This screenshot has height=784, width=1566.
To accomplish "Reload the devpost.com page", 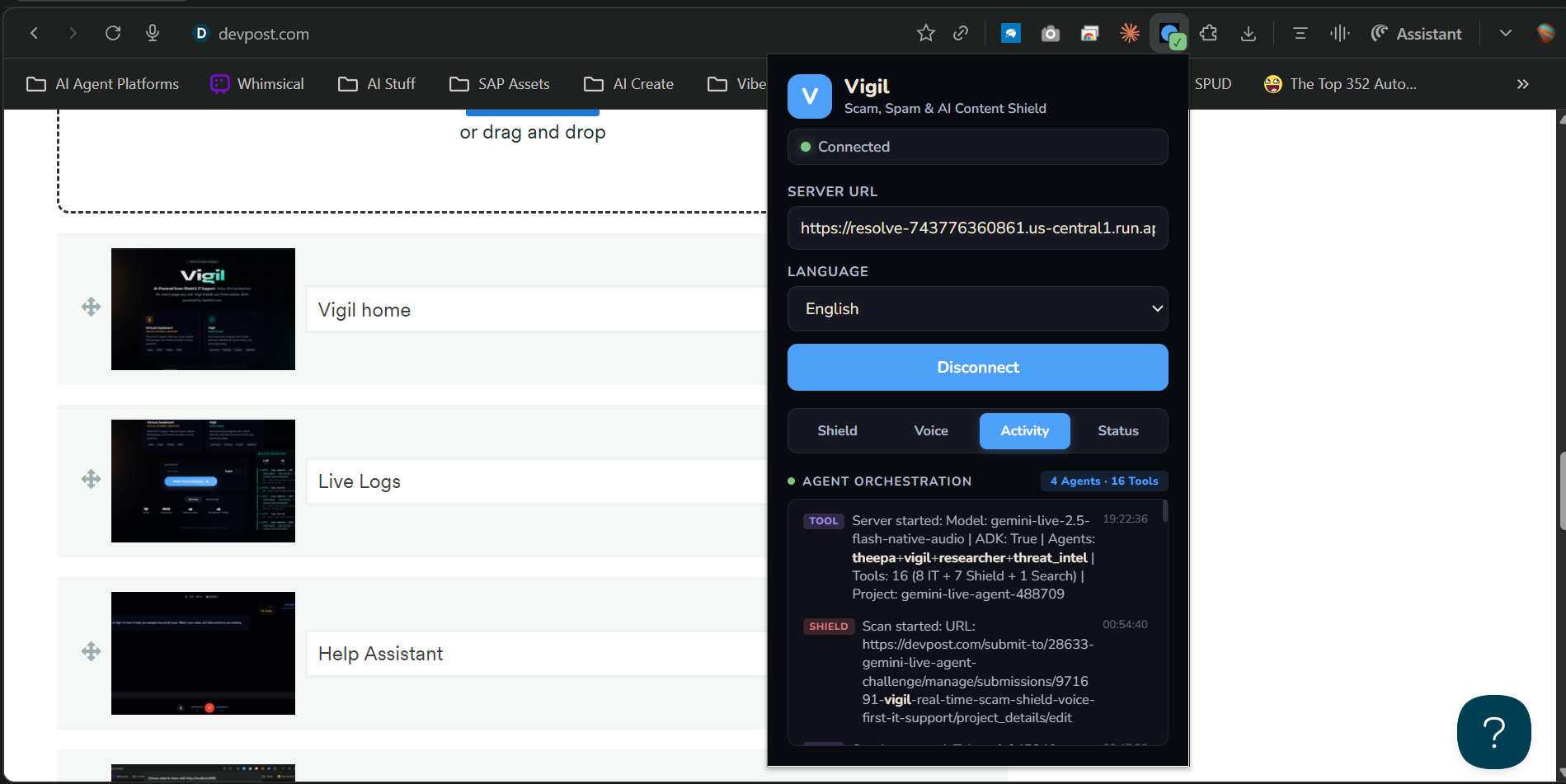I will (113, 33).
